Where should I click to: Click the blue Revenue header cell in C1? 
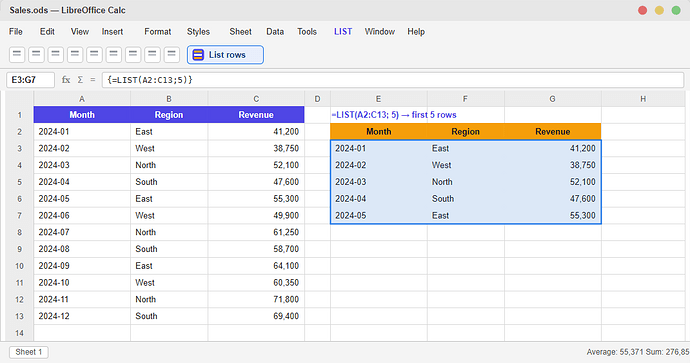tap(256, 115)
